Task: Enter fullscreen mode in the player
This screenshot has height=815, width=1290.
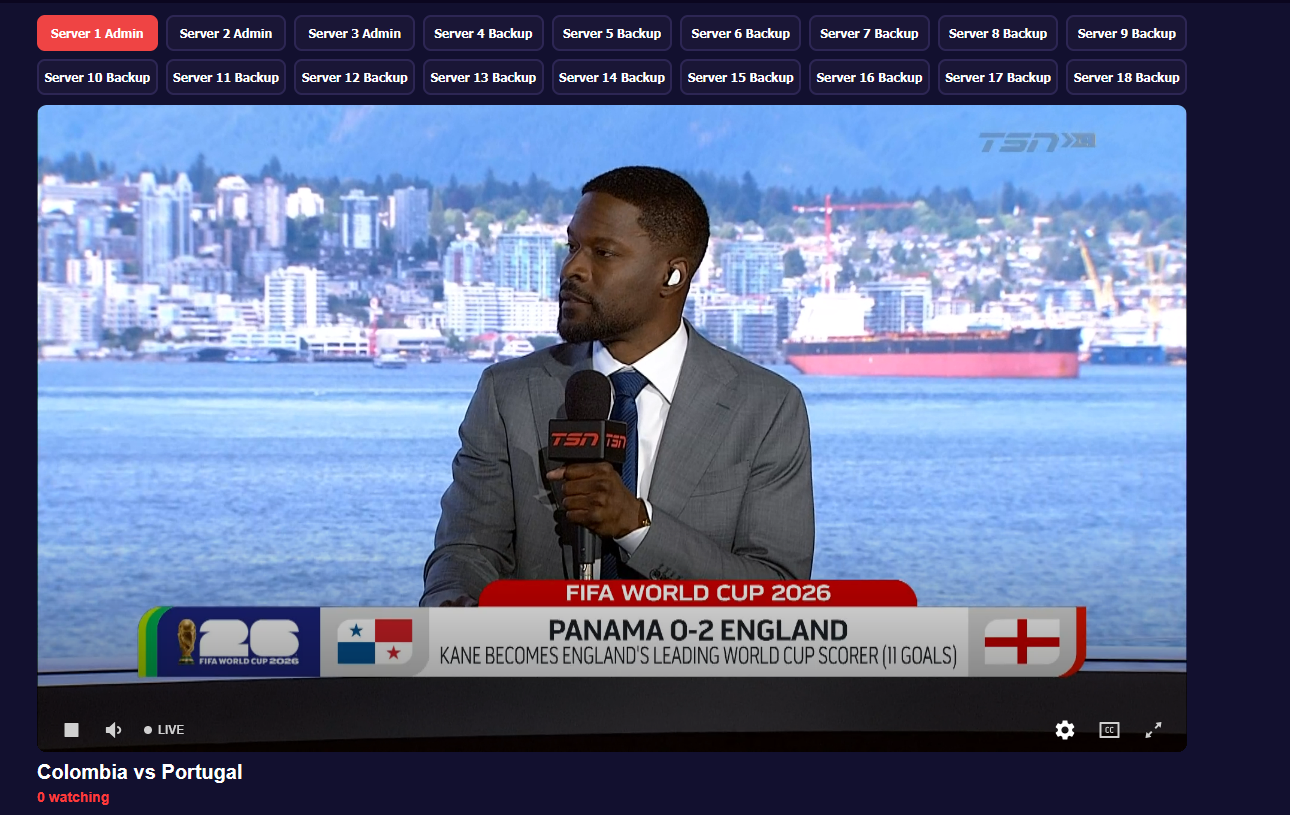Action: click(x=1153, y=730)
